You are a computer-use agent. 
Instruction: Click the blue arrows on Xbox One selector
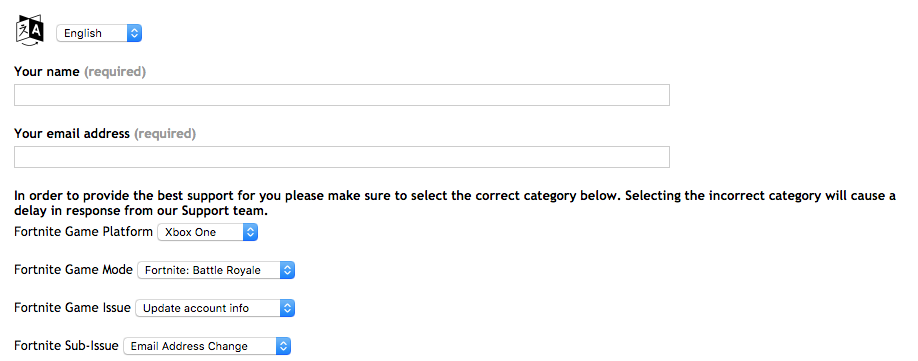pyautogui.click(x=250, y=232)
